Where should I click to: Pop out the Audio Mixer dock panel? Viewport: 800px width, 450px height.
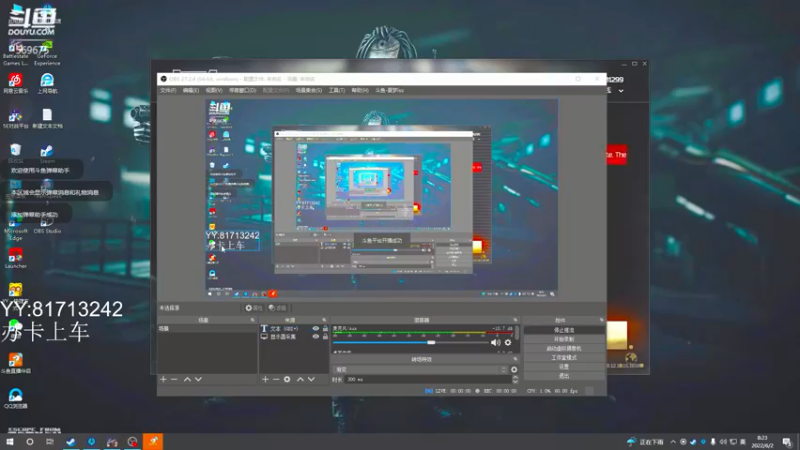[515, 320]
